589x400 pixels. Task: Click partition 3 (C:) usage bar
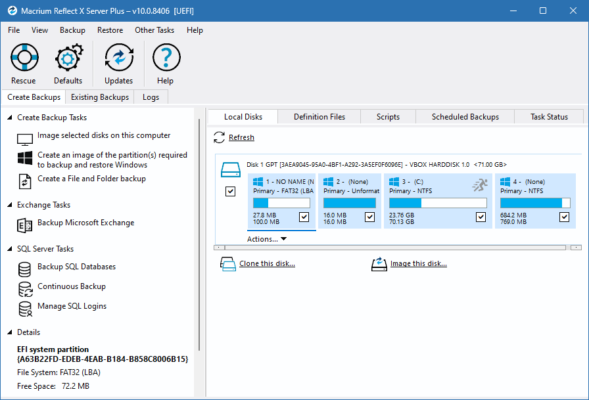(x=438, y=203)
